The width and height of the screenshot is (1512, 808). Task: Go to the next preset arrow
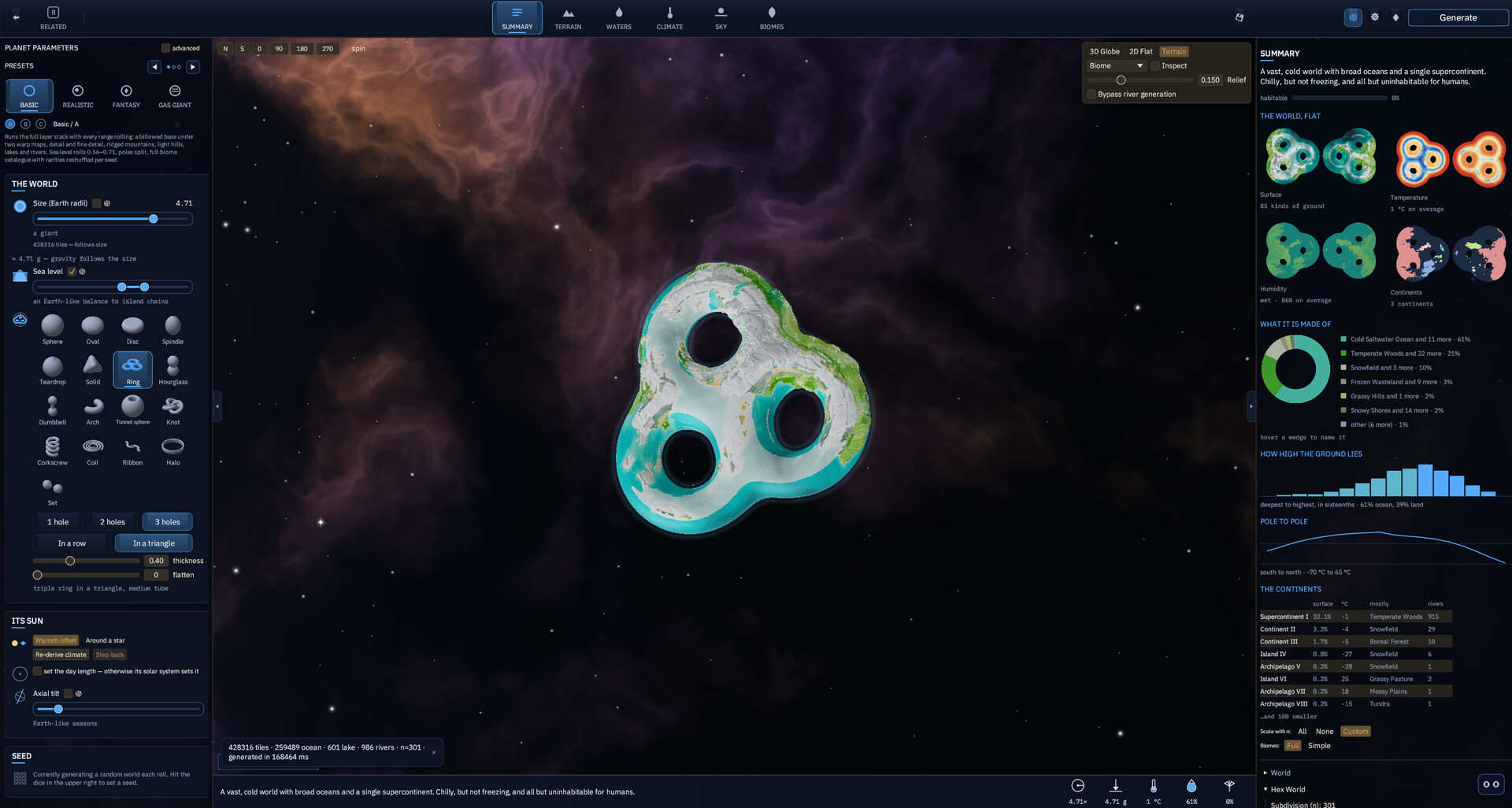193,67
